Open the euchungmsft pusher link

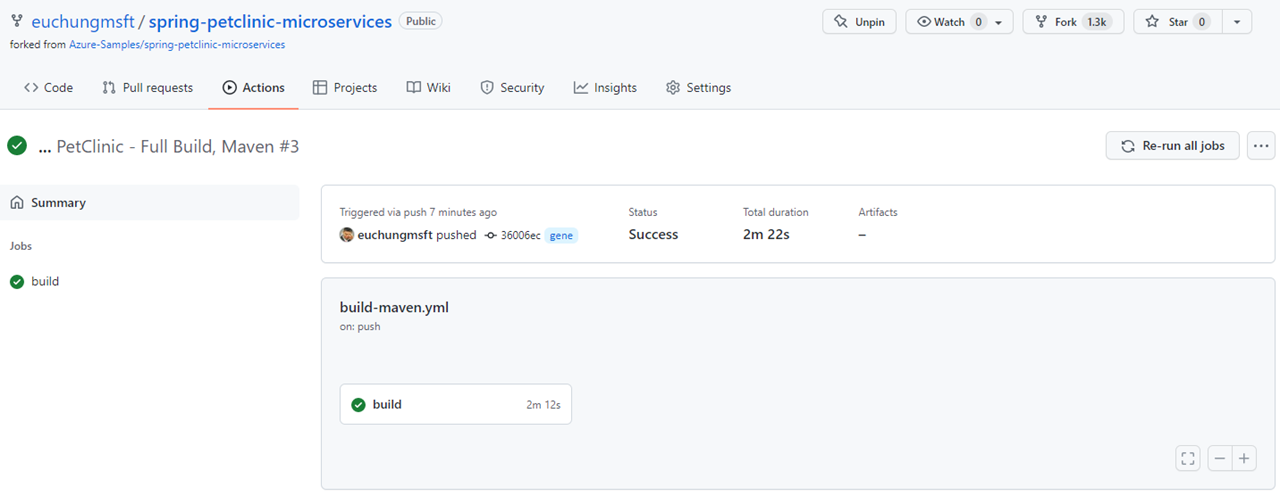click(395, 235)
